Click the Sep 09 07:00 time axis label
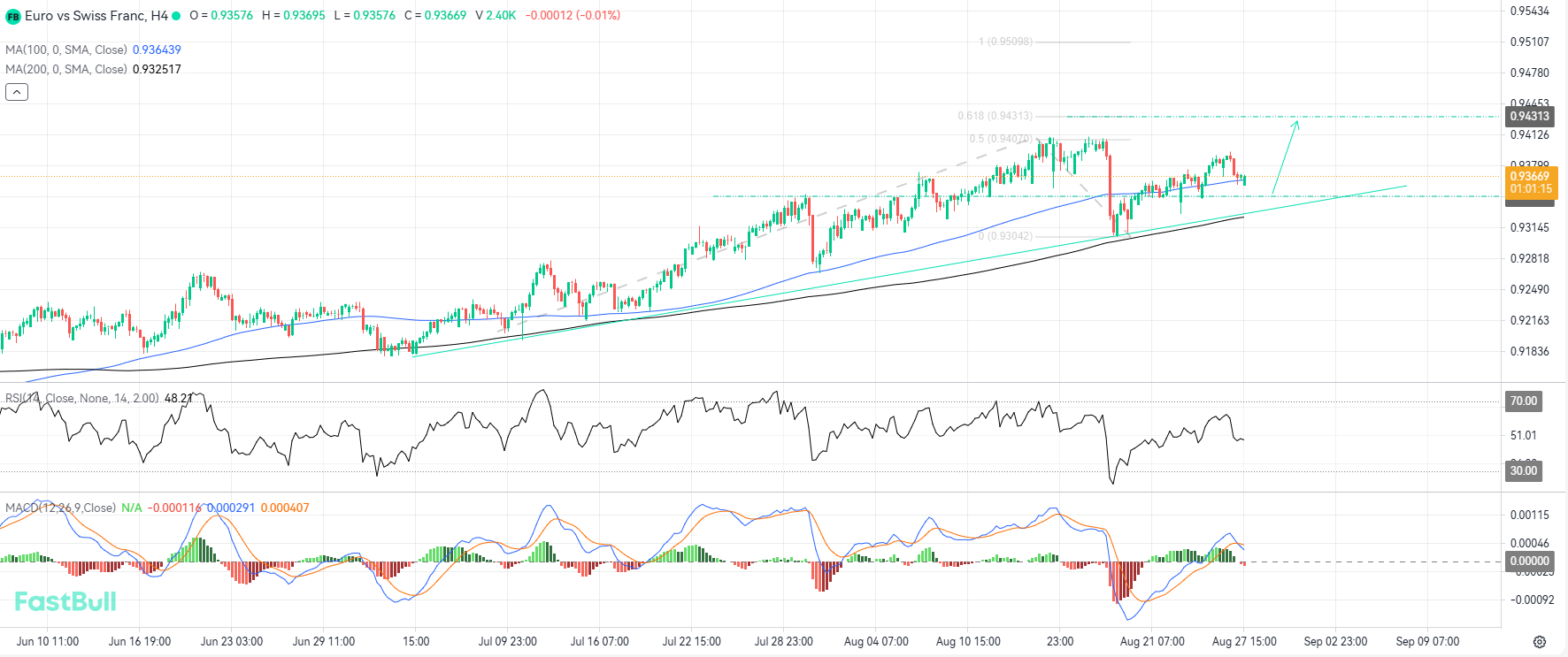Viewport: 1568px width, 657px height. coord(1427,641)
